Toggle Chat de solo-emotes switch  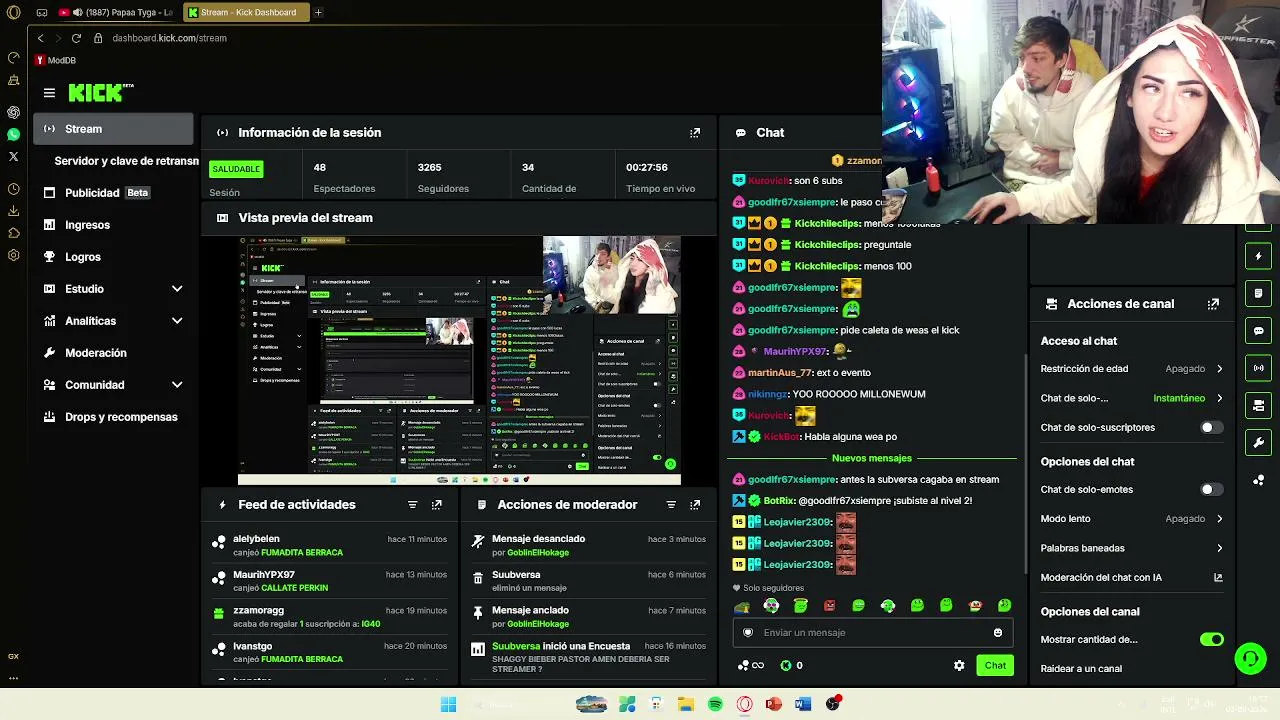point(1211,489)
